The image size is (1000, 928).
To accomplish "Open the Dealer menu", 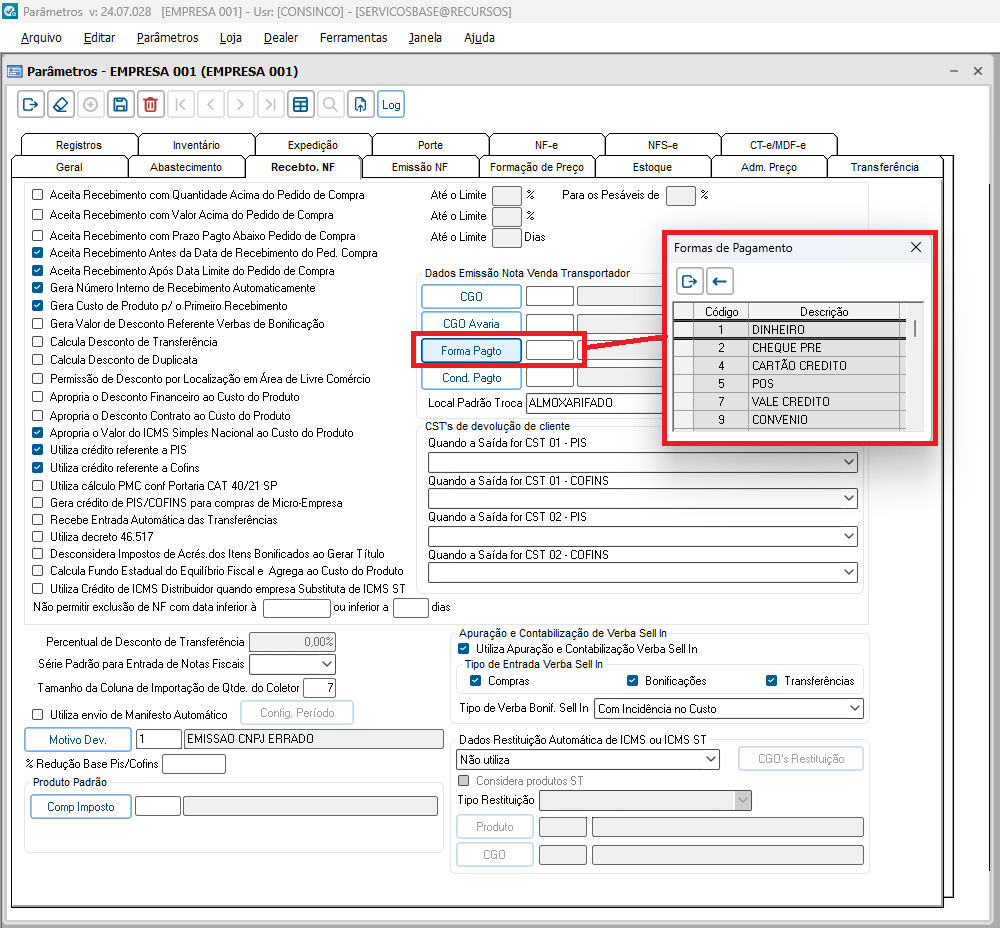I will point(281,38).
